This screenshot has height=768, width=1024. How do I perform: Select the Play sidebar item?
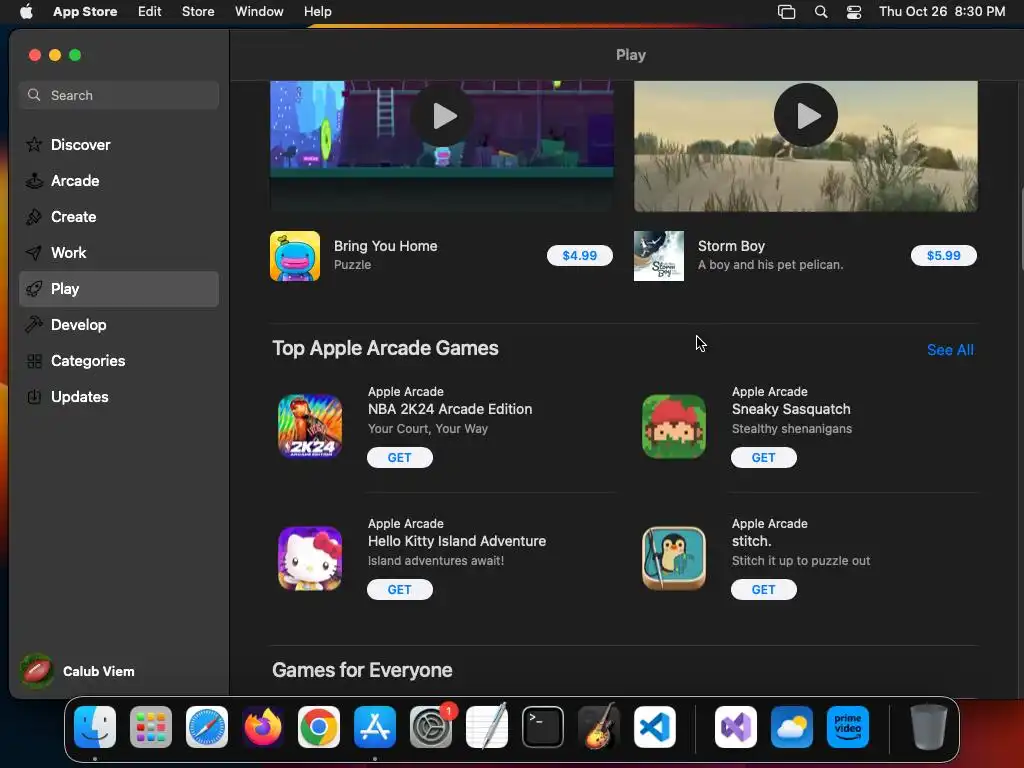tap(119, 289)
